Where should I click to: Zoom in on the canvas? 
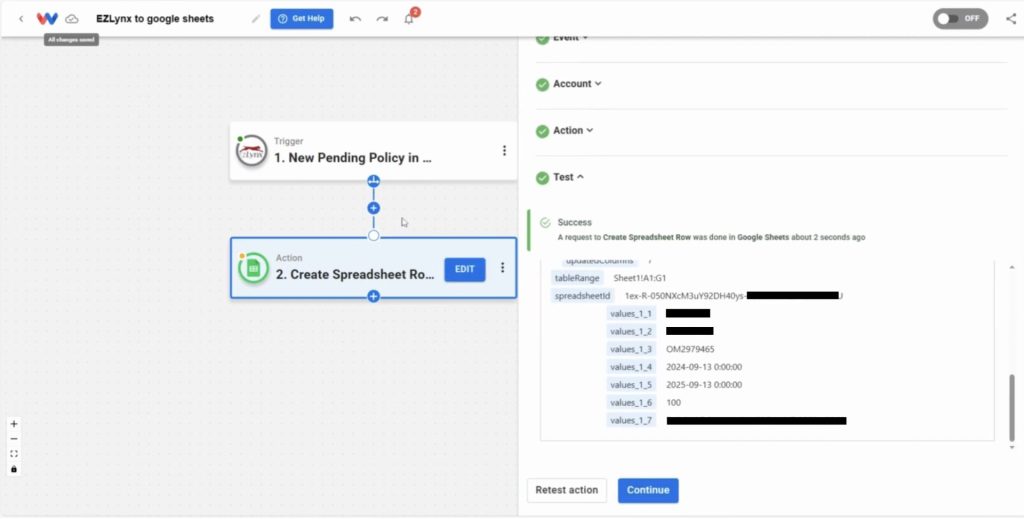coord(14,424)
